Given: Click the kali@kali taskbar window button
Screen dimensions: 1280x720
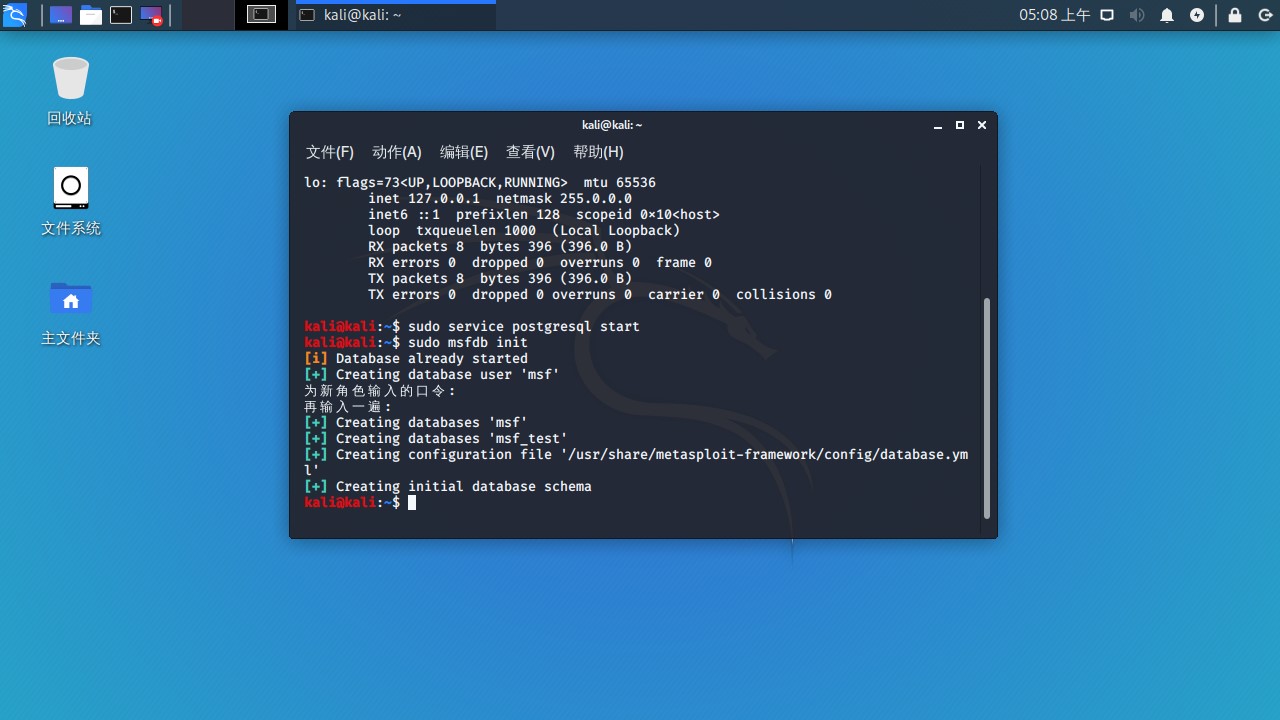Looking at the screenshot, I should [x=395, y=15].
